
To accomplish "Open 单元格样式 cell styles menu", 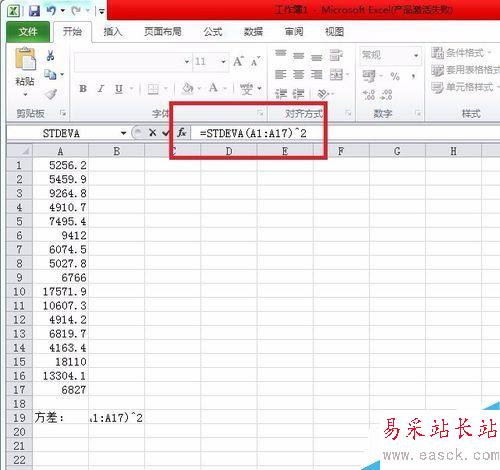I will [465, 87].
